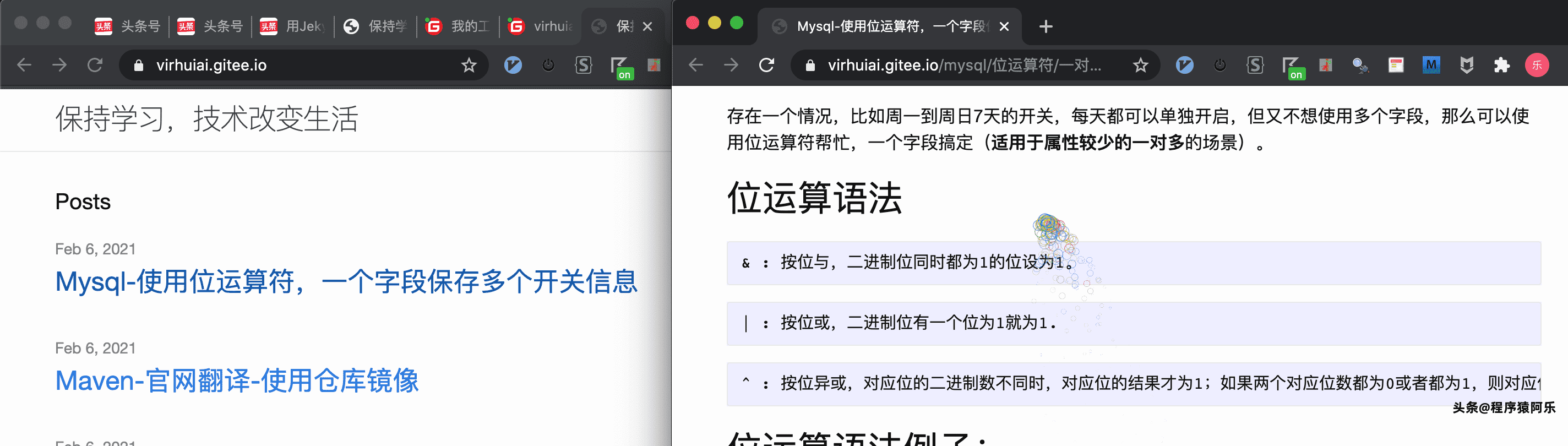This screenshot has width=1568, height=446.
Task: Open the blue V extension in left window
Action: tap(513, 65)
